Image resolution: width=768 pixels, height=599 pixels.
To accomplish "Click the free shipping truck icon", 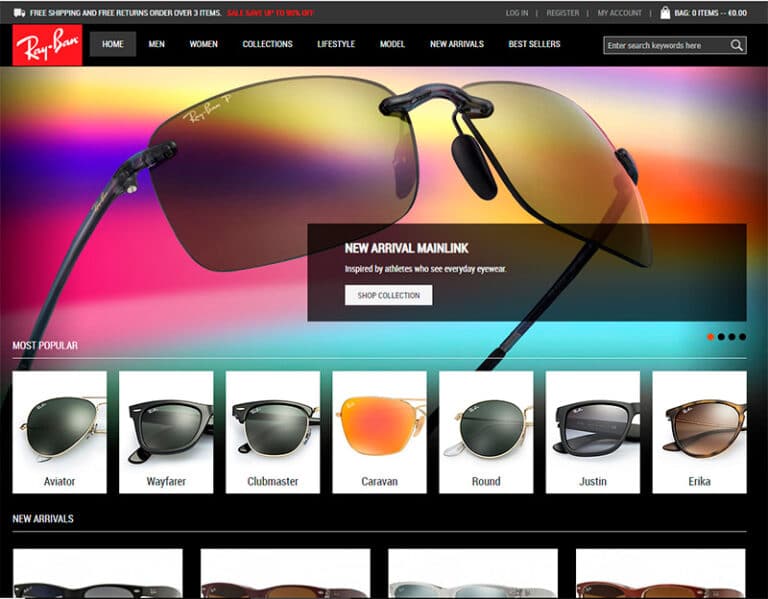I will (20, 13).
